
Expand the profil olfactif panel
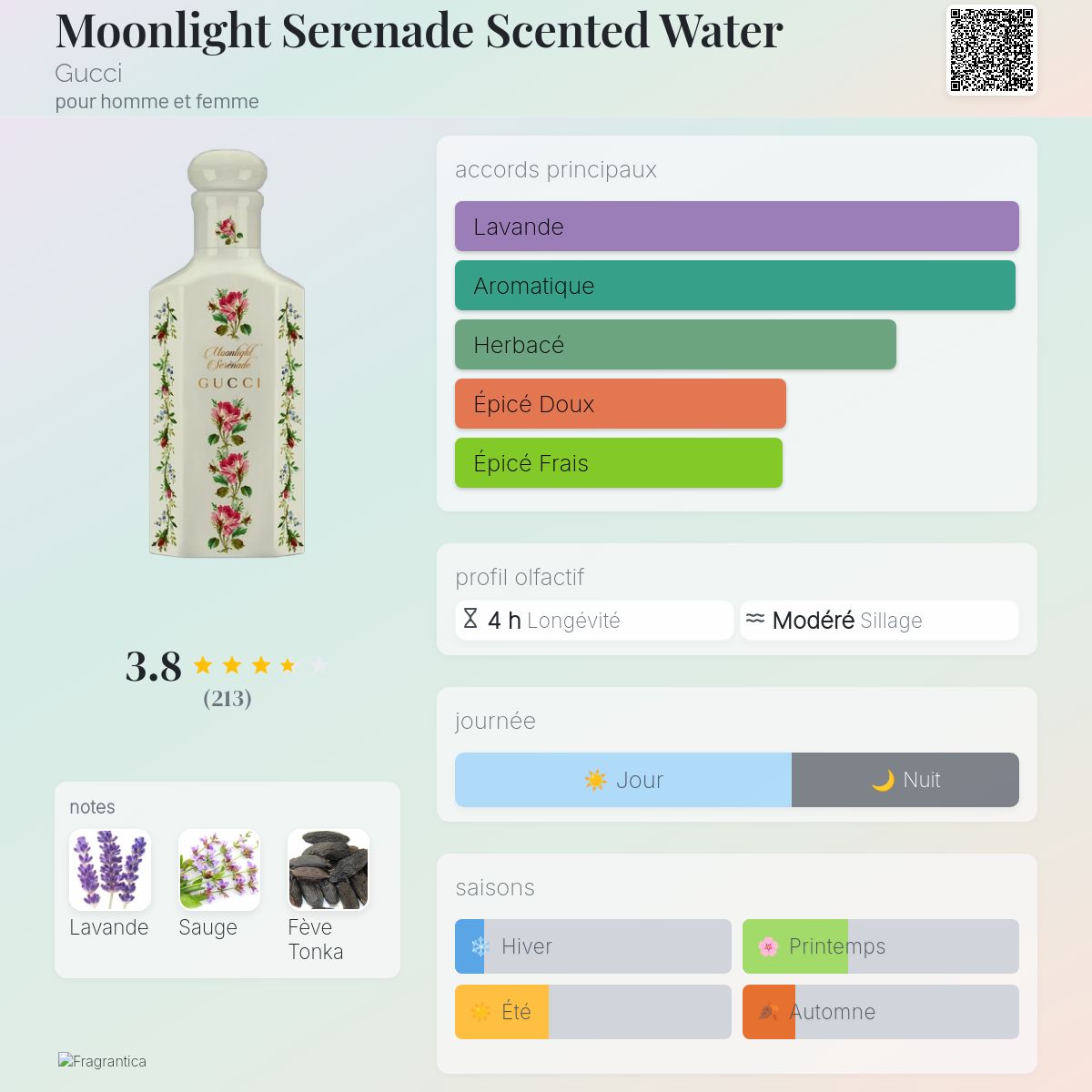(520, 577)
